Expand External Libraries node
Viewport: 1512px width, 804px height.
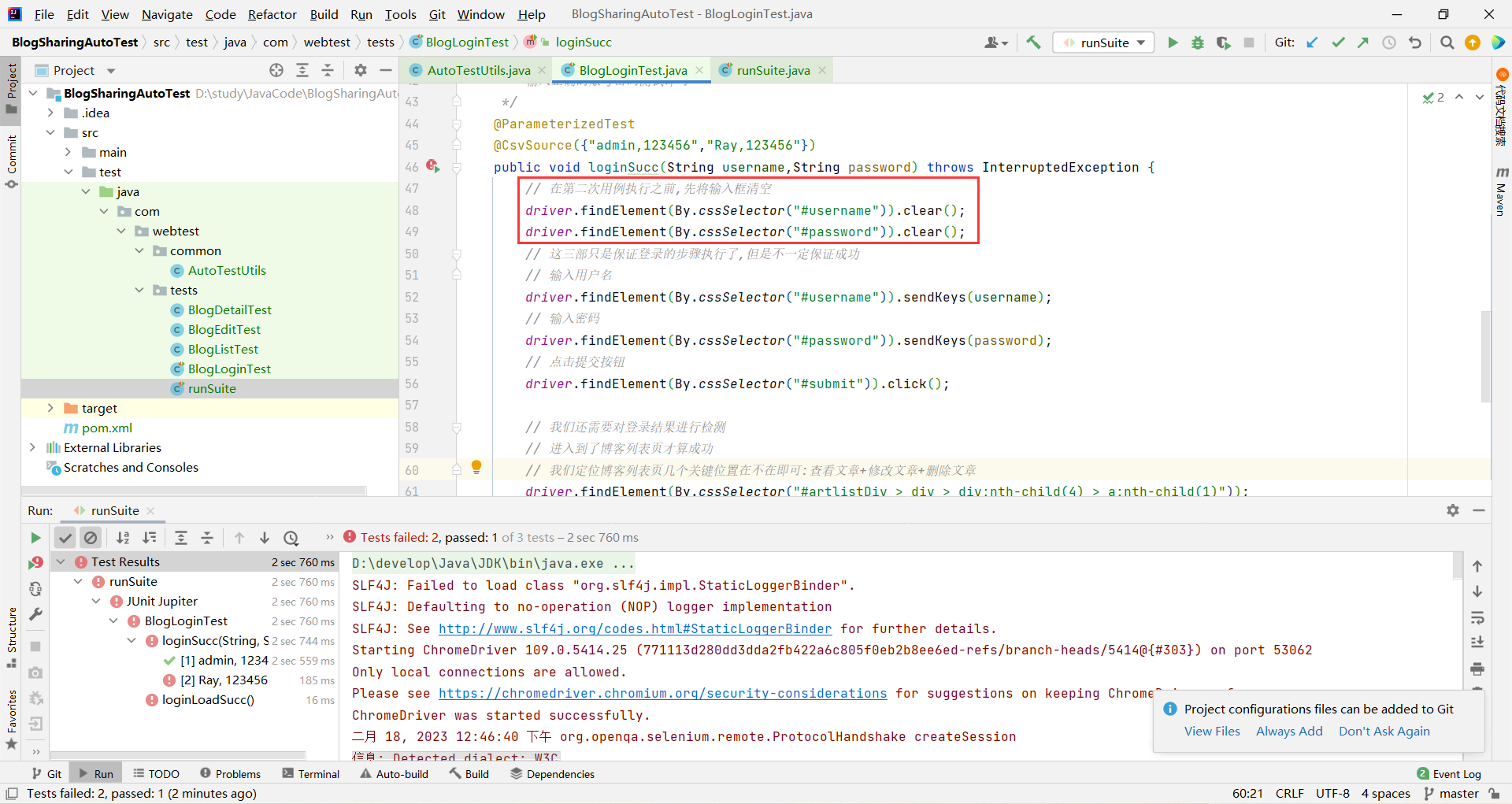pyautogui.click(x=32, y=447)
